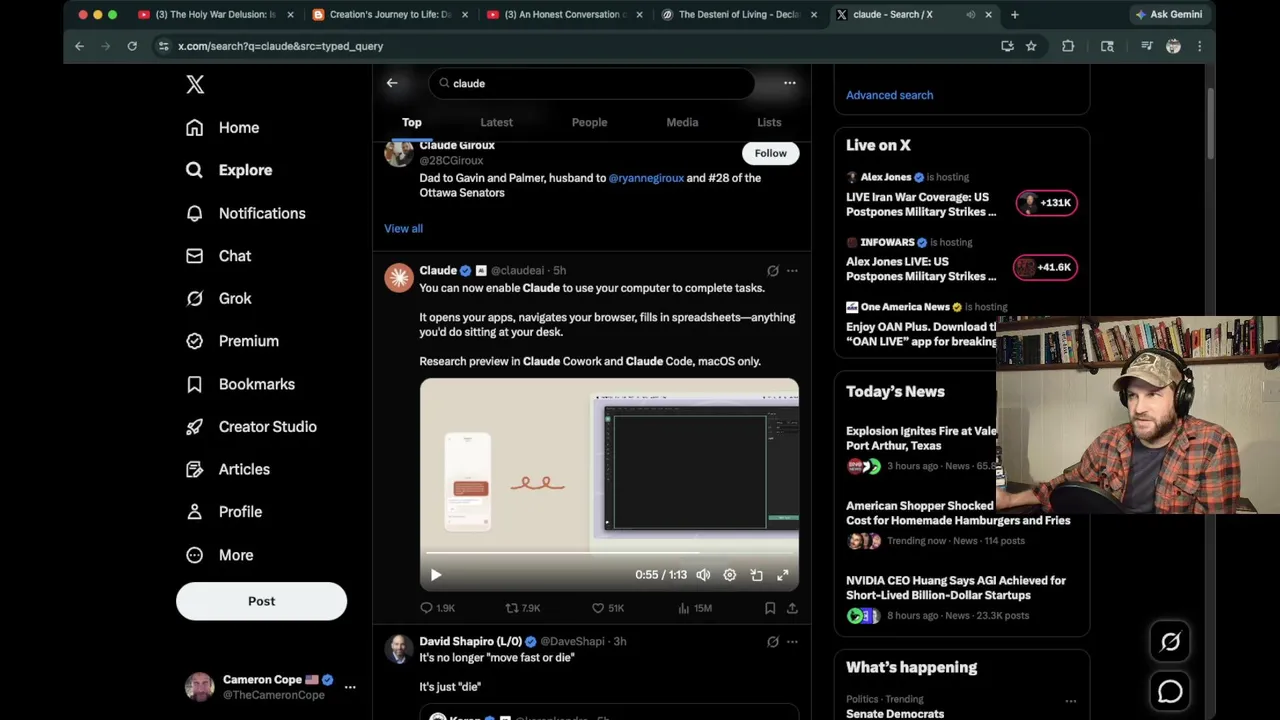The width and height of the screenshot is (1280, 720).
Task: Open the @ryannegiroux mention link
Action: [x=646, y=178]
